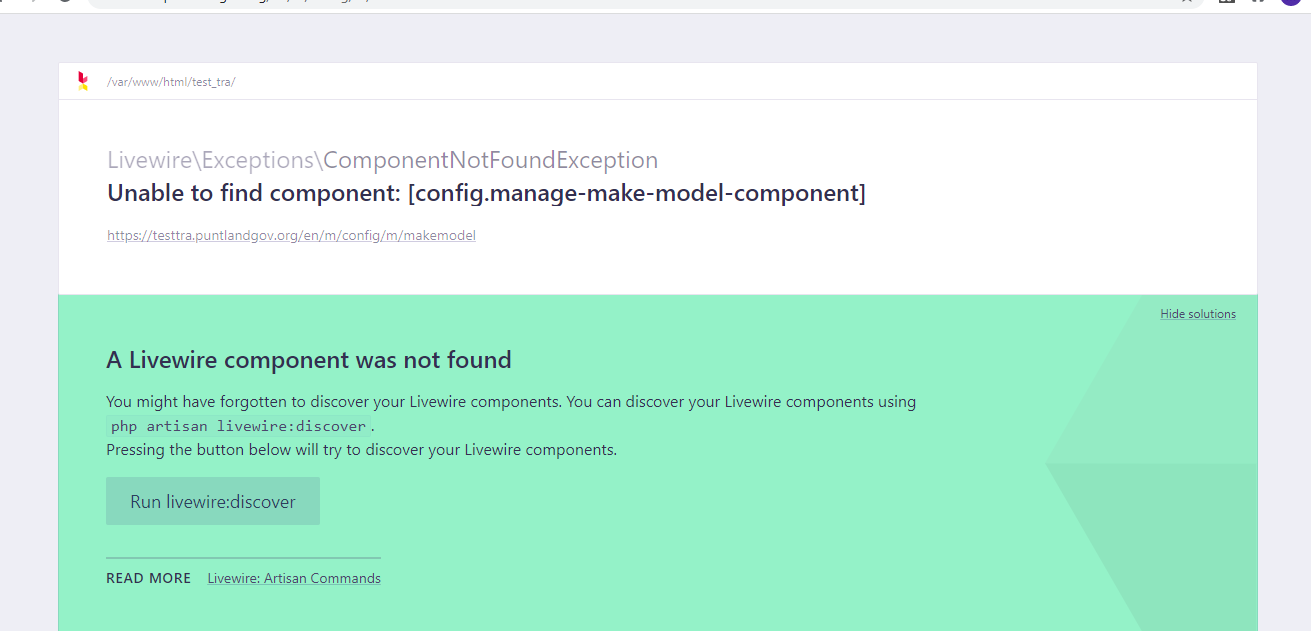Viewport: 1311px width, 631px height.
Task: Click the icon left of the profile avatar
Action: coord(1259,2)
